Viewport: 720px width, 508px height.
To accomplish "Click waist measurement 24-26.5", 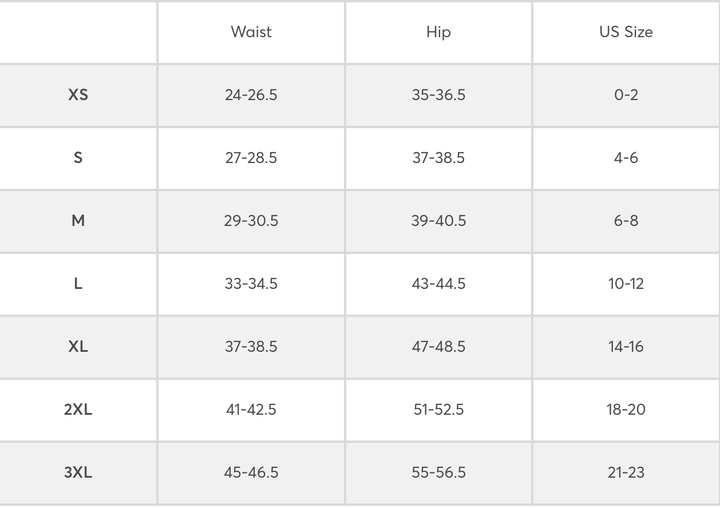I will click(251, 95).
